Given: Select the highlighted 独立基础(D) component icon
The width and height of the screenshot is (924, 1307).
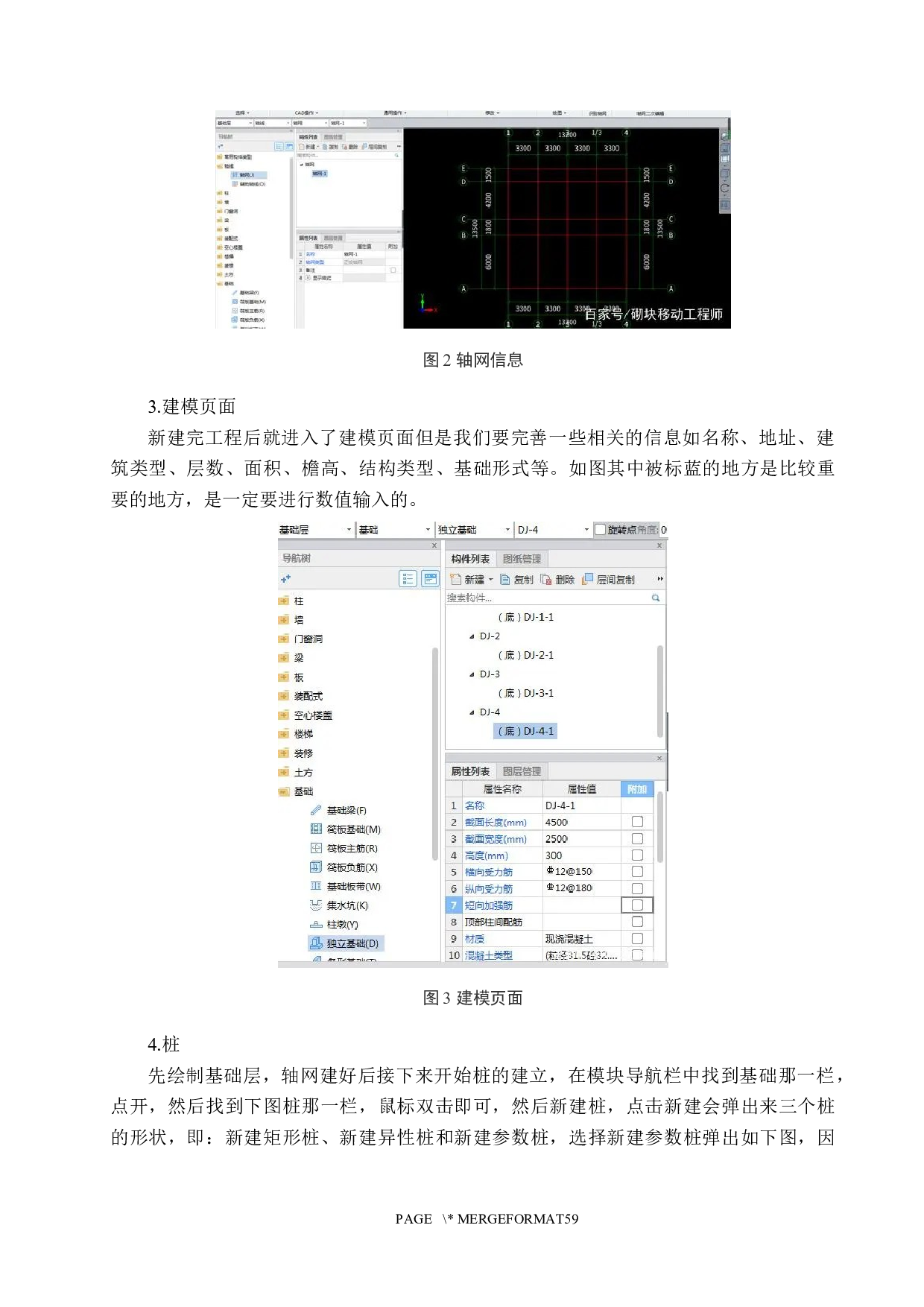Looking at the screenshot, I should point(316,943).
